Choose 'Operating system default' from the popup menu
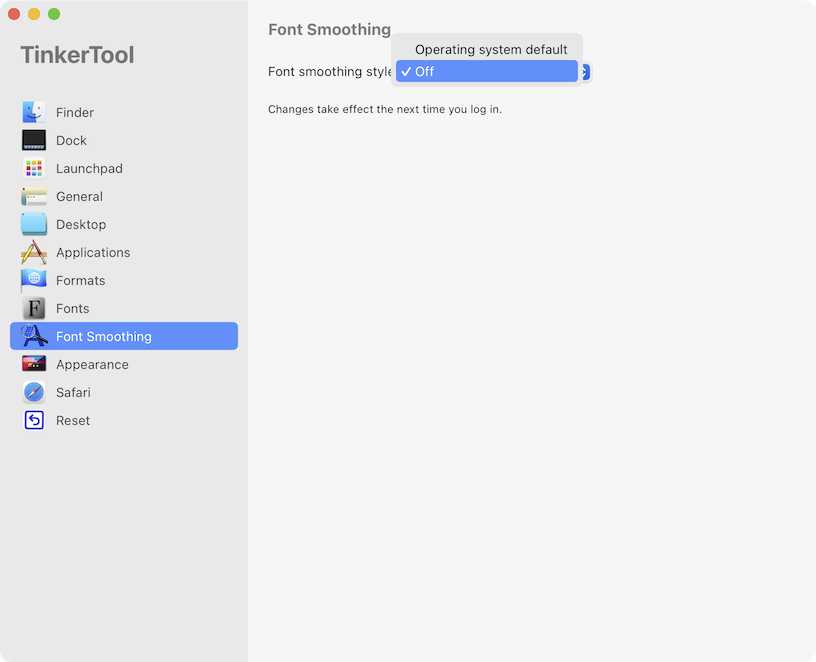Screen dimensions: 816x662 click(490, 49)
